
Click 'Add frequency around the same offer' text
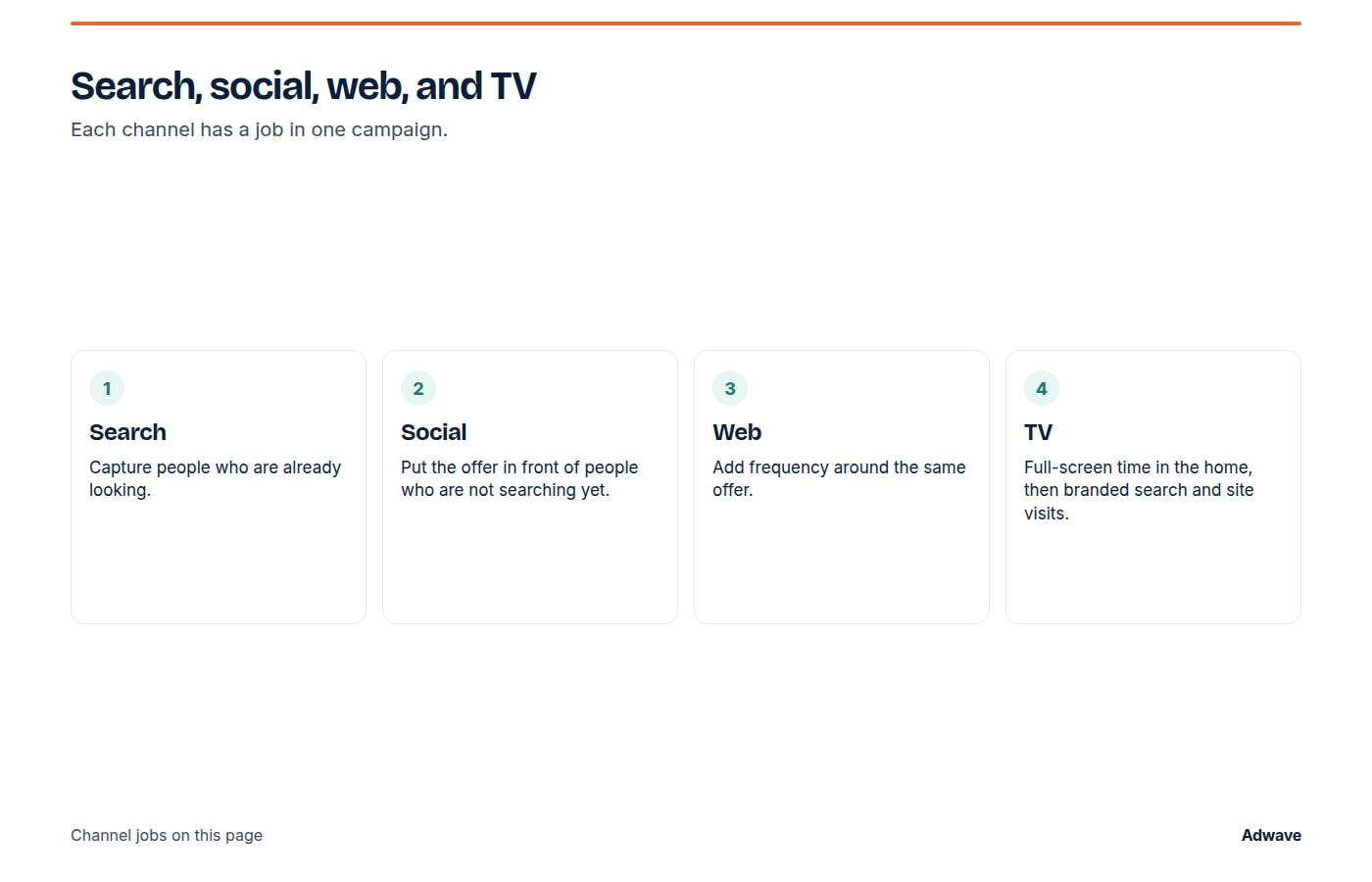(839, 478)
